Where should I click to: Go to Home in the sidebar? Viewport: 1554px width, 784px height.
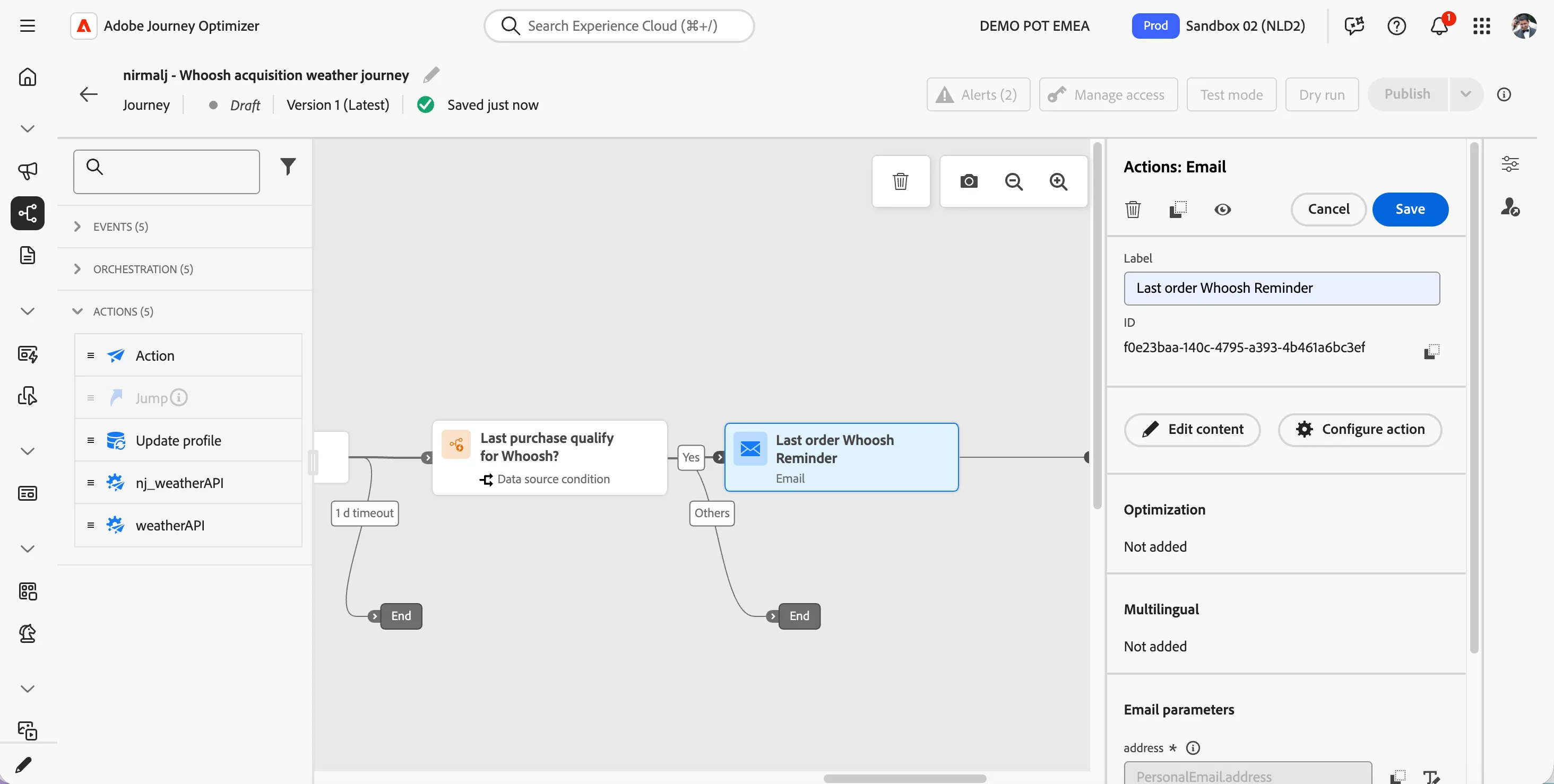coord(27,77)
